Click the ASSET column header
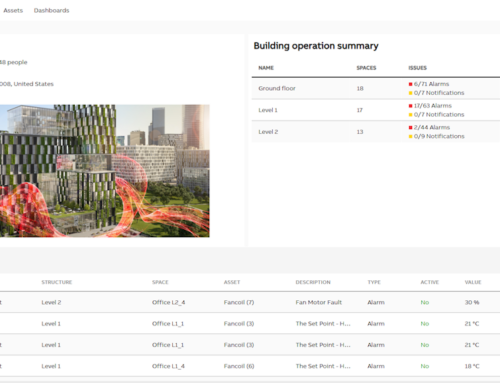Viewport: 500px width, 383px height. click(x=232, y=282)
